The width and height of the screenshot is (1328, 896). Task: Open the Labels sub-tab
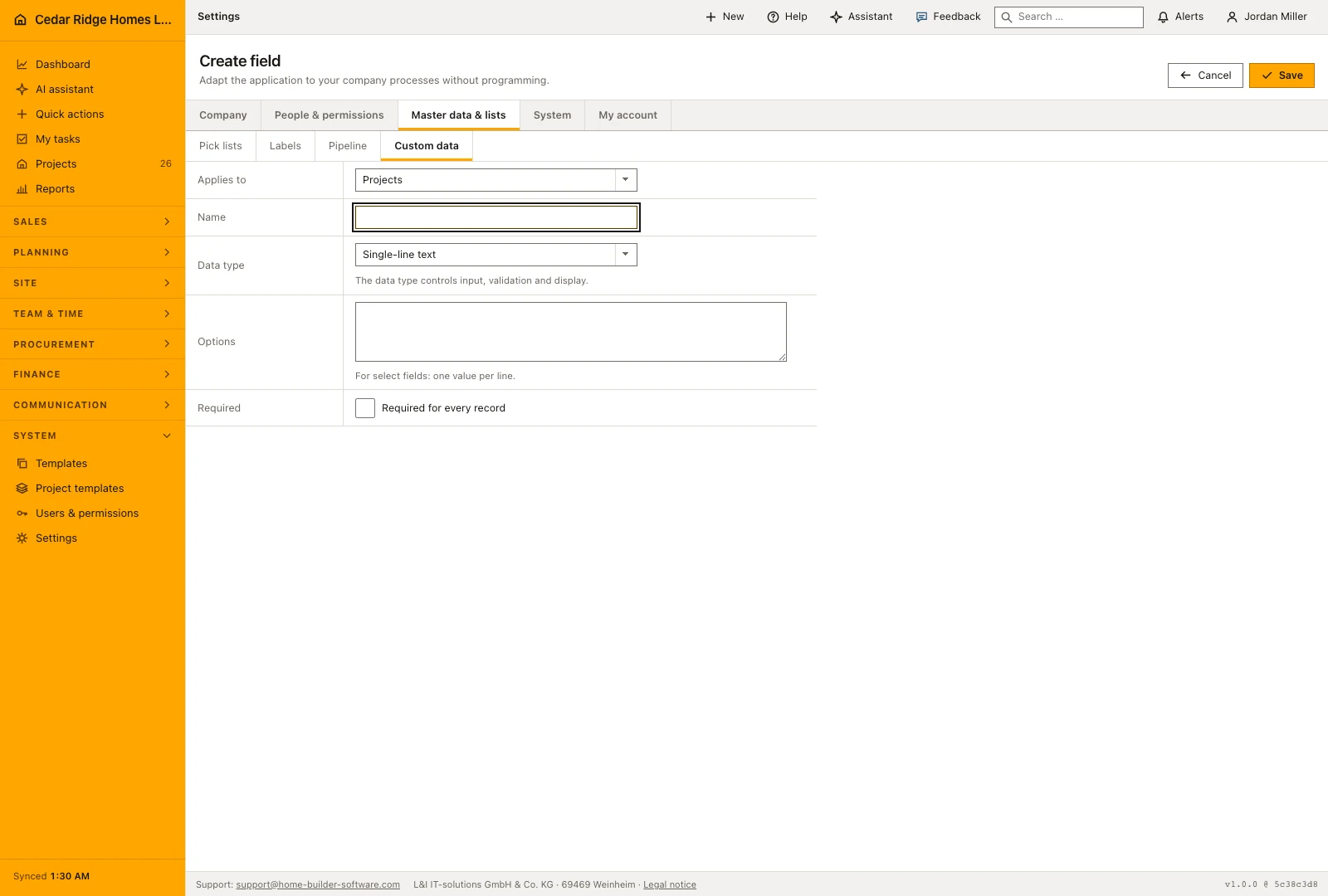pos(286,146)
